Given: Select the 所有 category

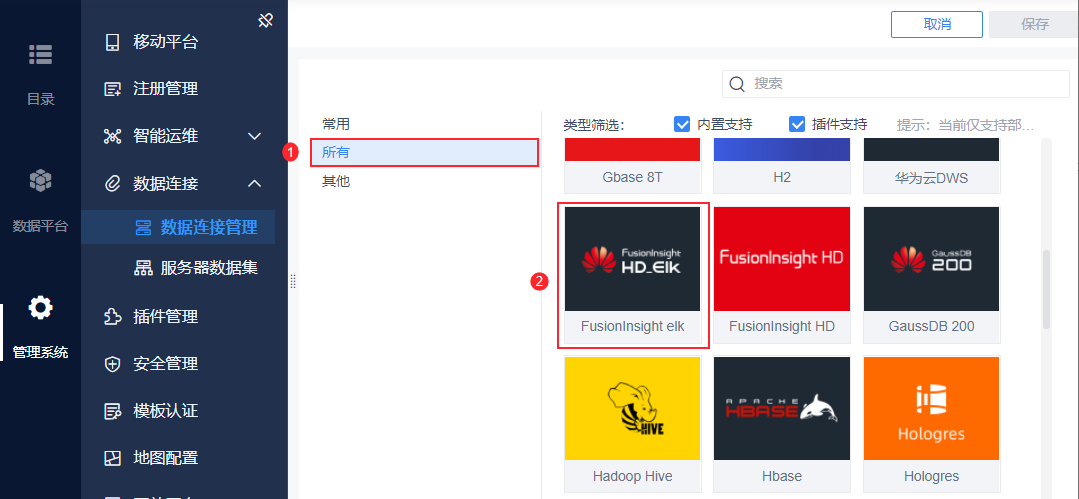Looking at the screenshot, I should [424, 152].
